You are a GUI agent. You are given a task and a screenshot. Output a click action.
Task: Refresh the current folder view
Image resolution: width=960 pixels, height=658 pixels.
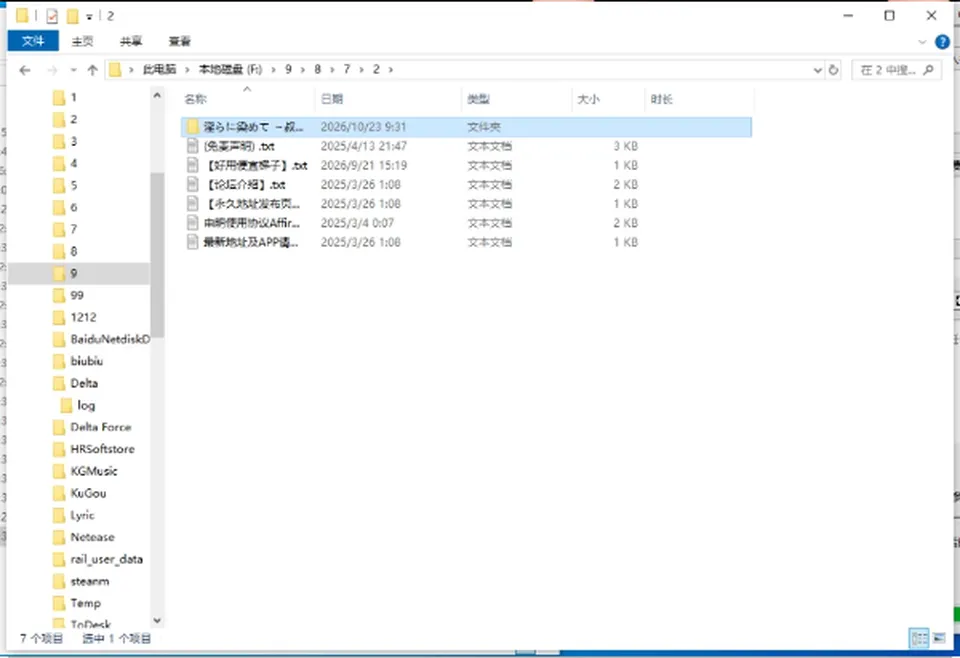[833, 70]
